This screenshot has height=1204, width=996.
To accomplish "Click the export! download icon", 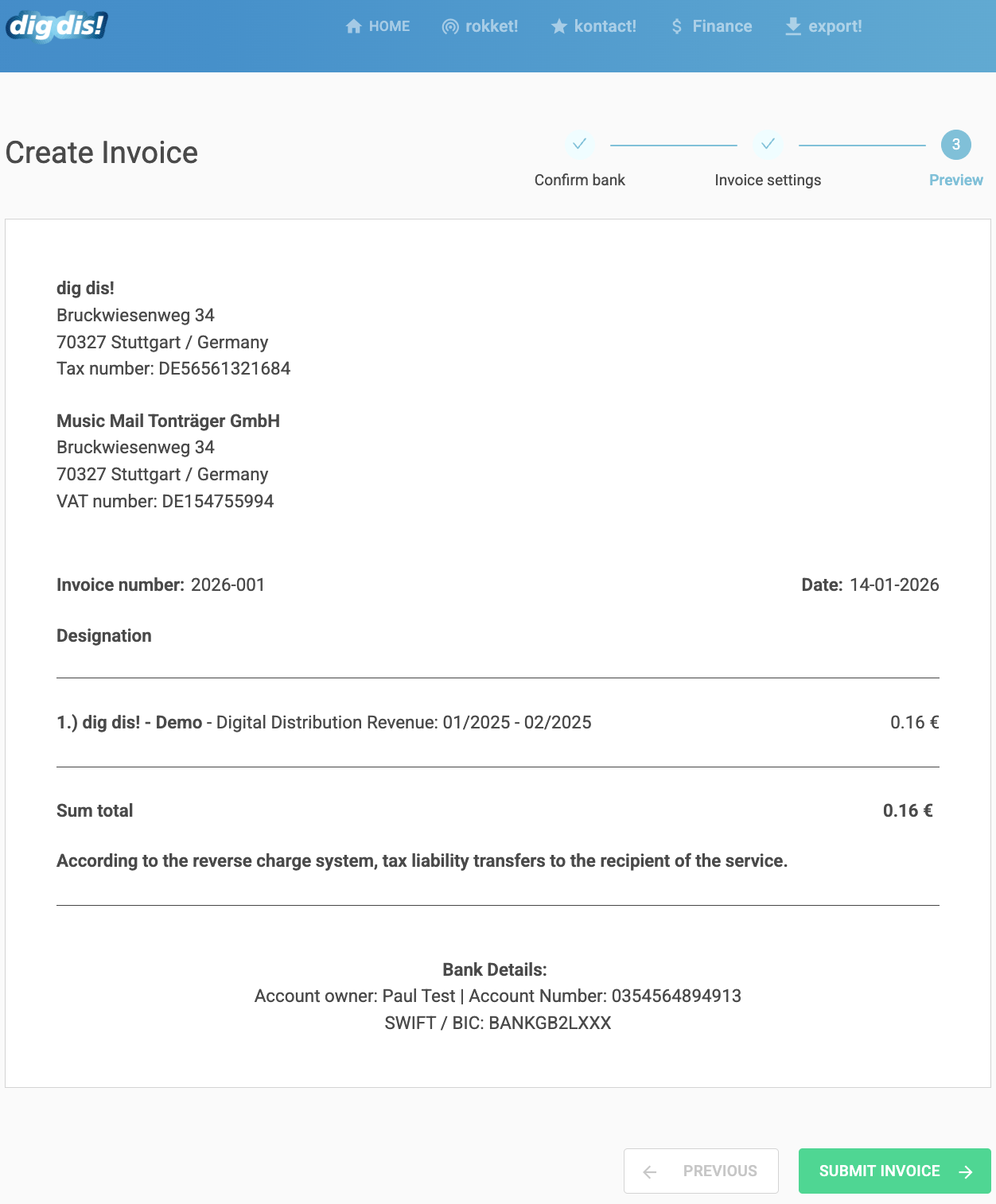I will point(793,26).
